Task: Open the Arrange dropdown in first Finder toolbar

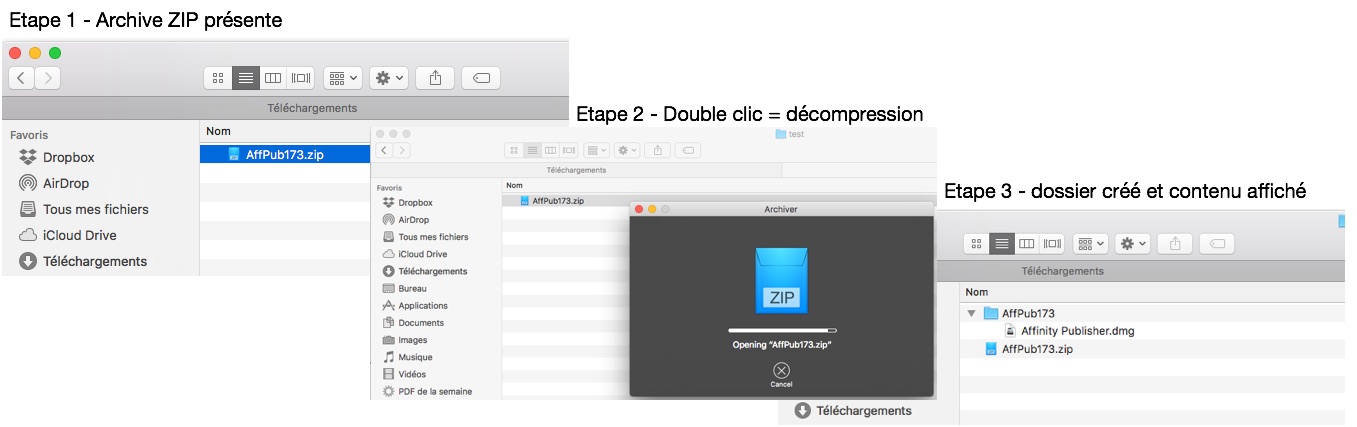Action: click(x=343, y=77)
